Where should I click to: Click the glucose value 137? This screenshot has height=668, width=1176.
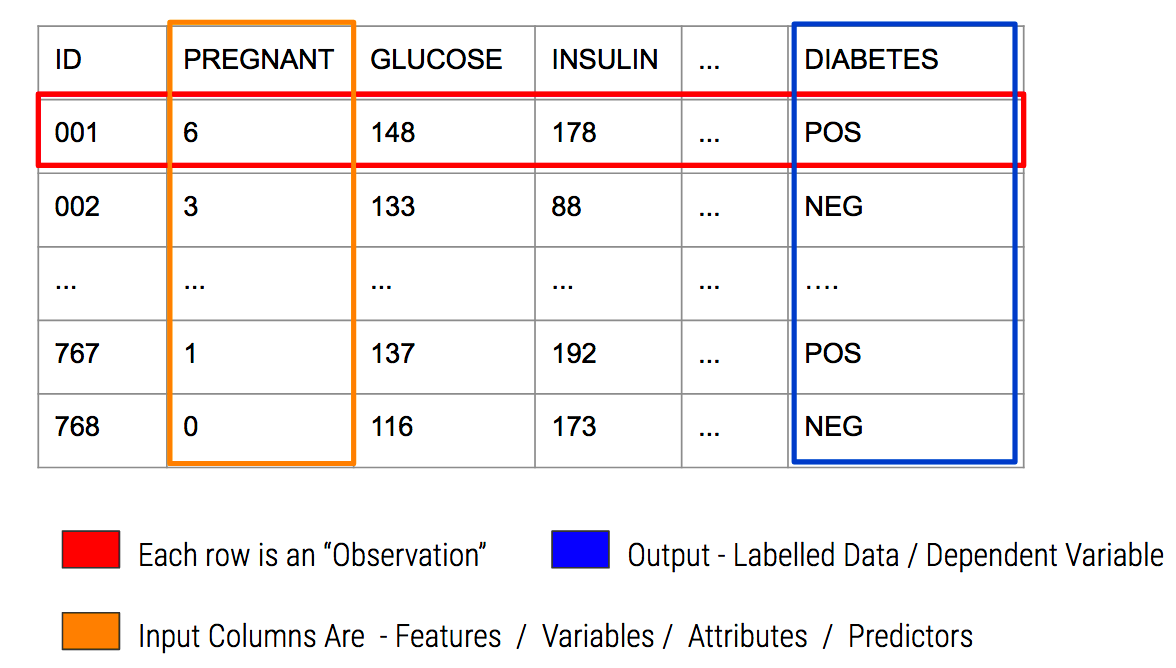click(x=392, y=354)
